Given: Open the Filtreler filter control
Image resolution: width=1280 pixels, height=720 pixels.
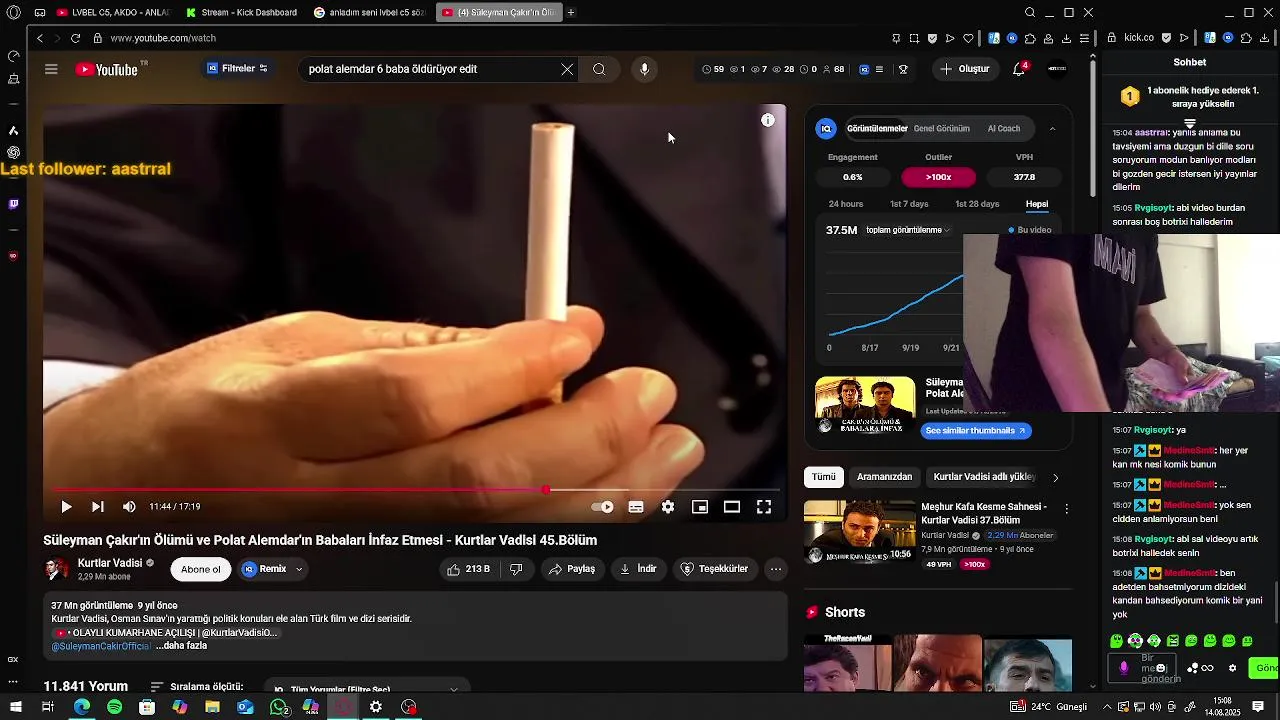Looking at the screenshot, I should tap(237, 69).
